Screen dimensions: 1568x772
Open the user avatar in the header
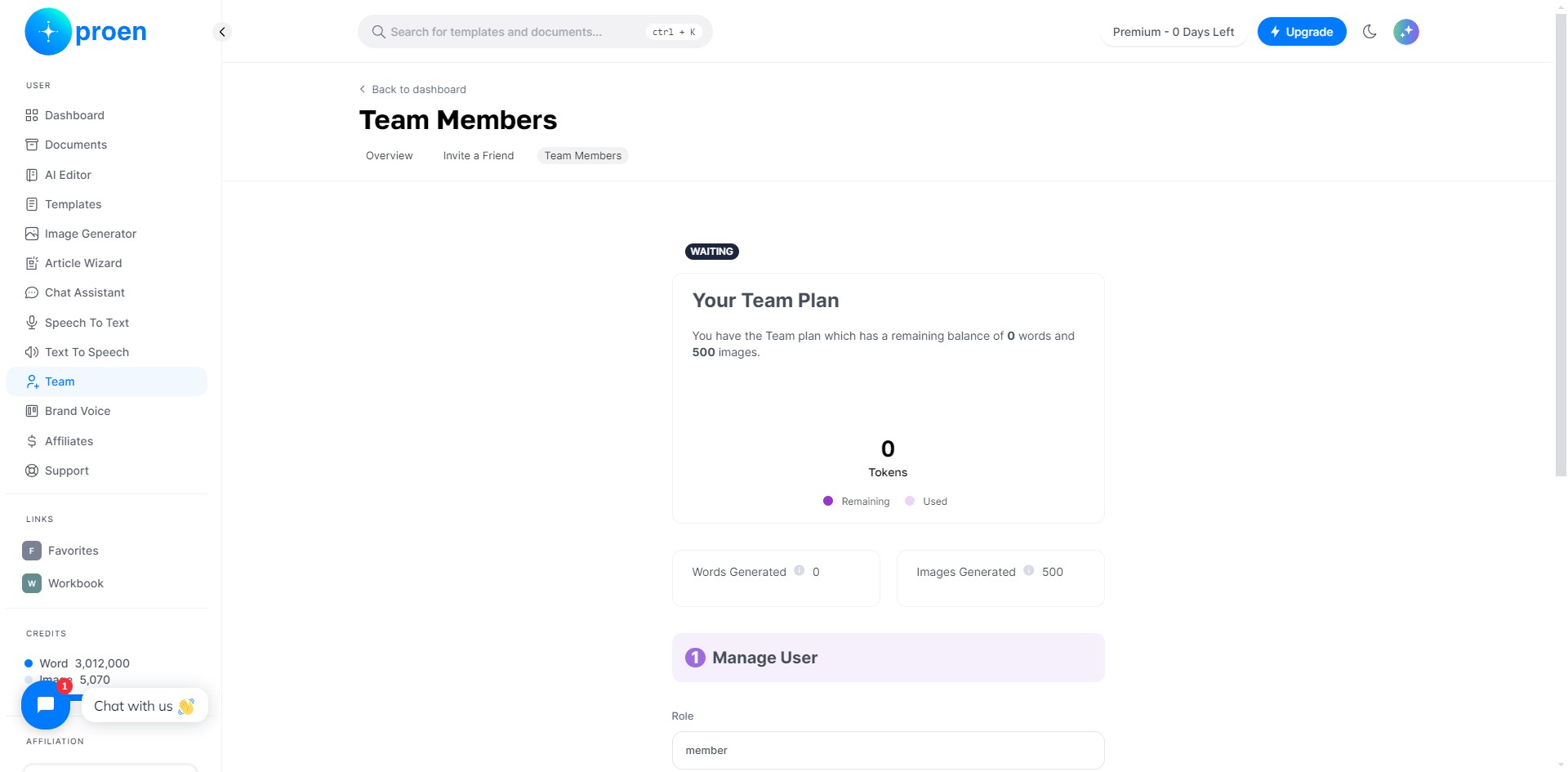point(1405,32)
